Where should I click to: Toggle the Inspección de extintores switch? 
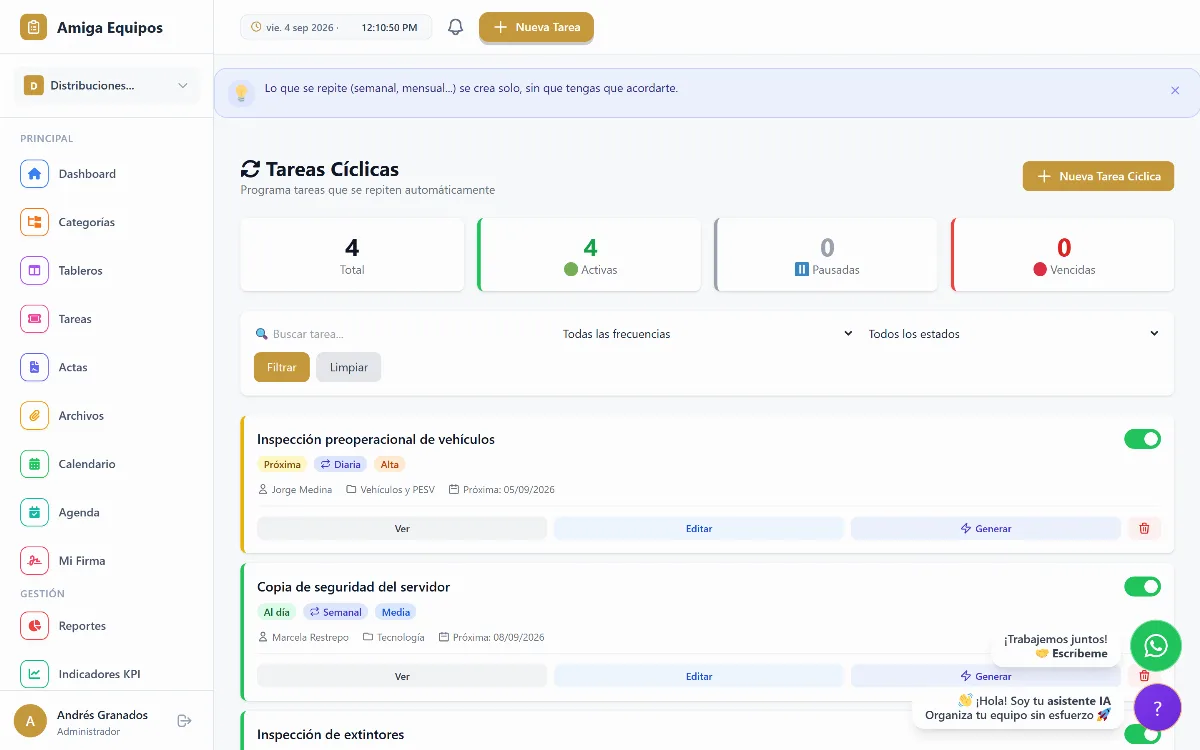click(1143, 734)
